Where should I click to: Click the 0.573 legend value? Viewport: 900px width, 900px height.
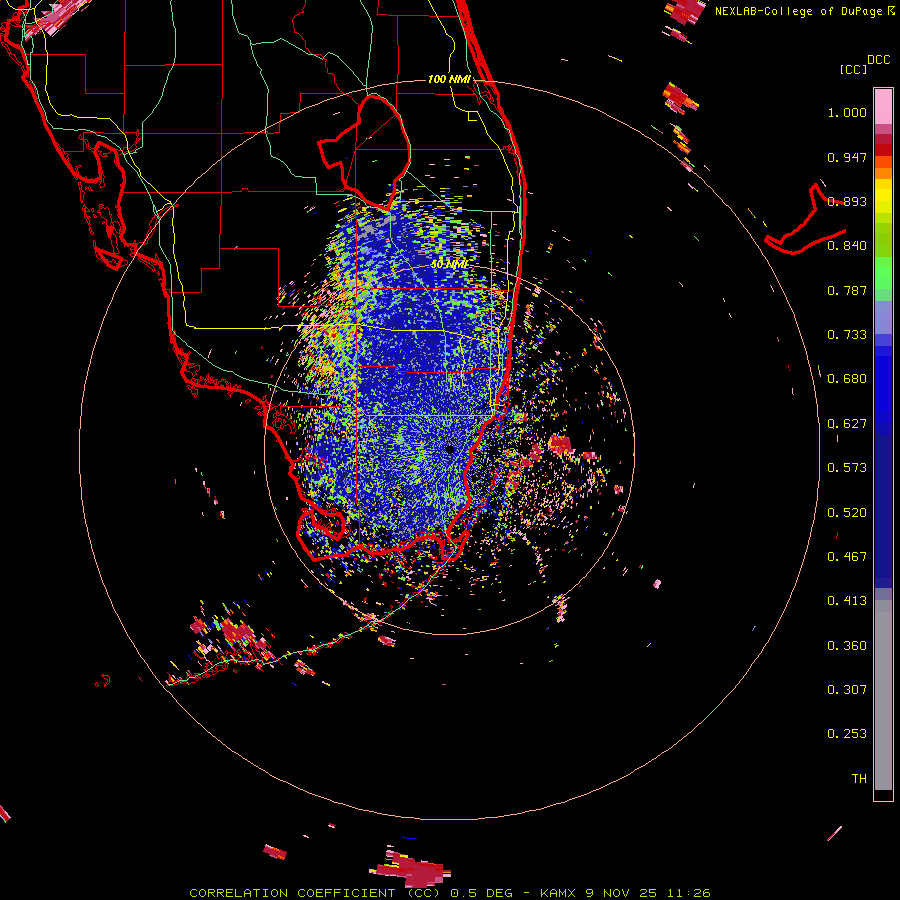tap(847, 468)
